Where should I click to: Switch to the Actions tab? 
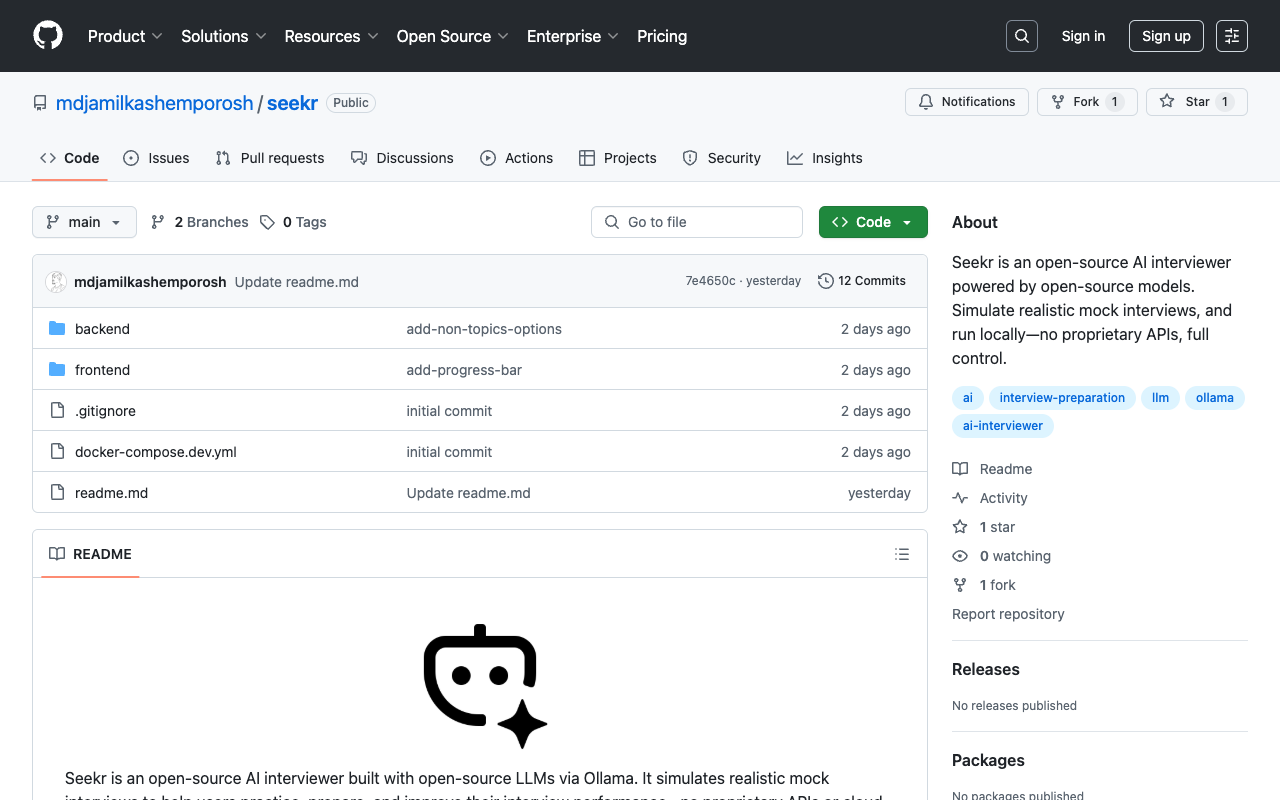pyautogui.click(x=516, y=158)
